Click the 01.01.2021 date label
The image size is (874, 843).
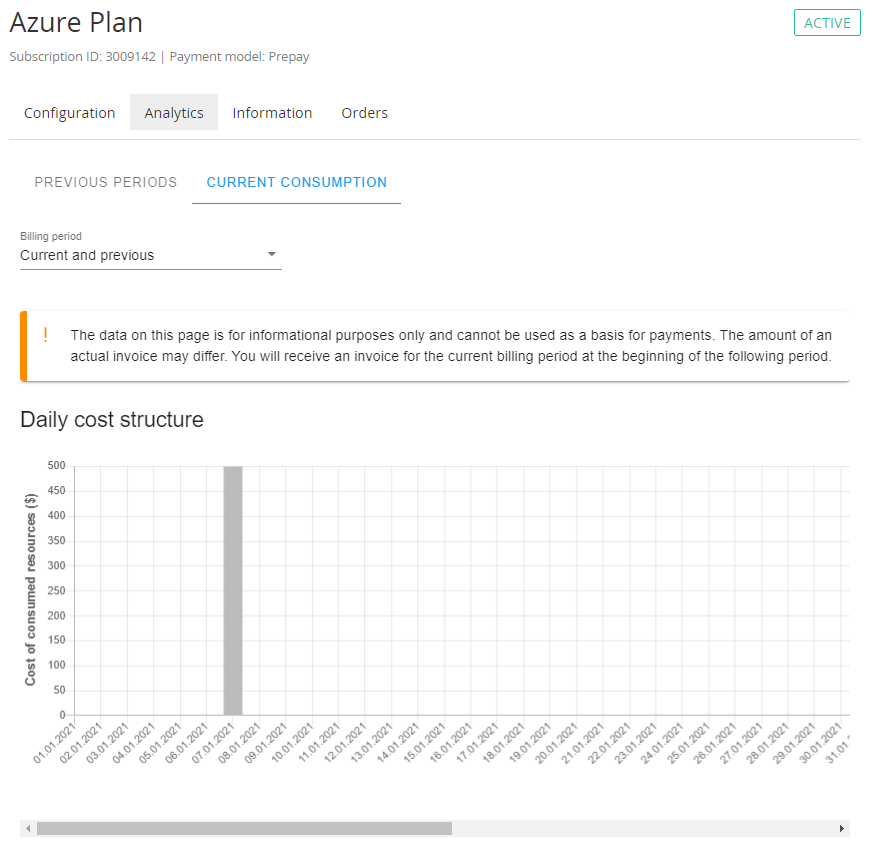click(54, 743)
